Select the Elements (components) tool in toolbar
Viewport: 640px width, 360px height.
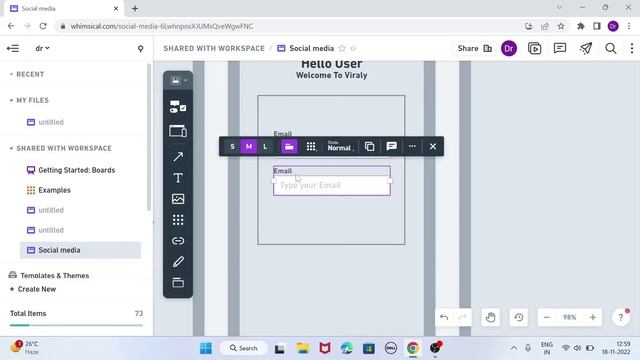point(178,106)
